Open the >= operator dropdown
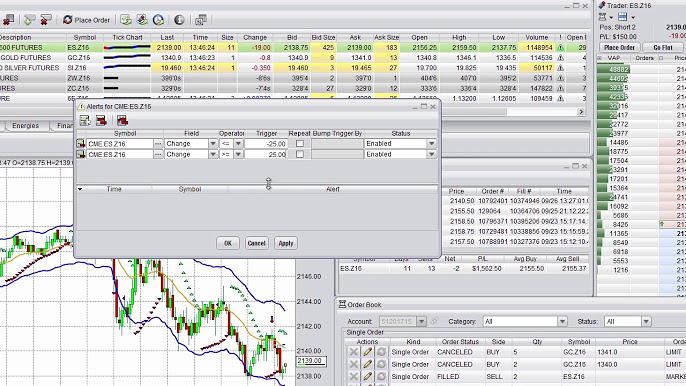 (x=238, y=154)
